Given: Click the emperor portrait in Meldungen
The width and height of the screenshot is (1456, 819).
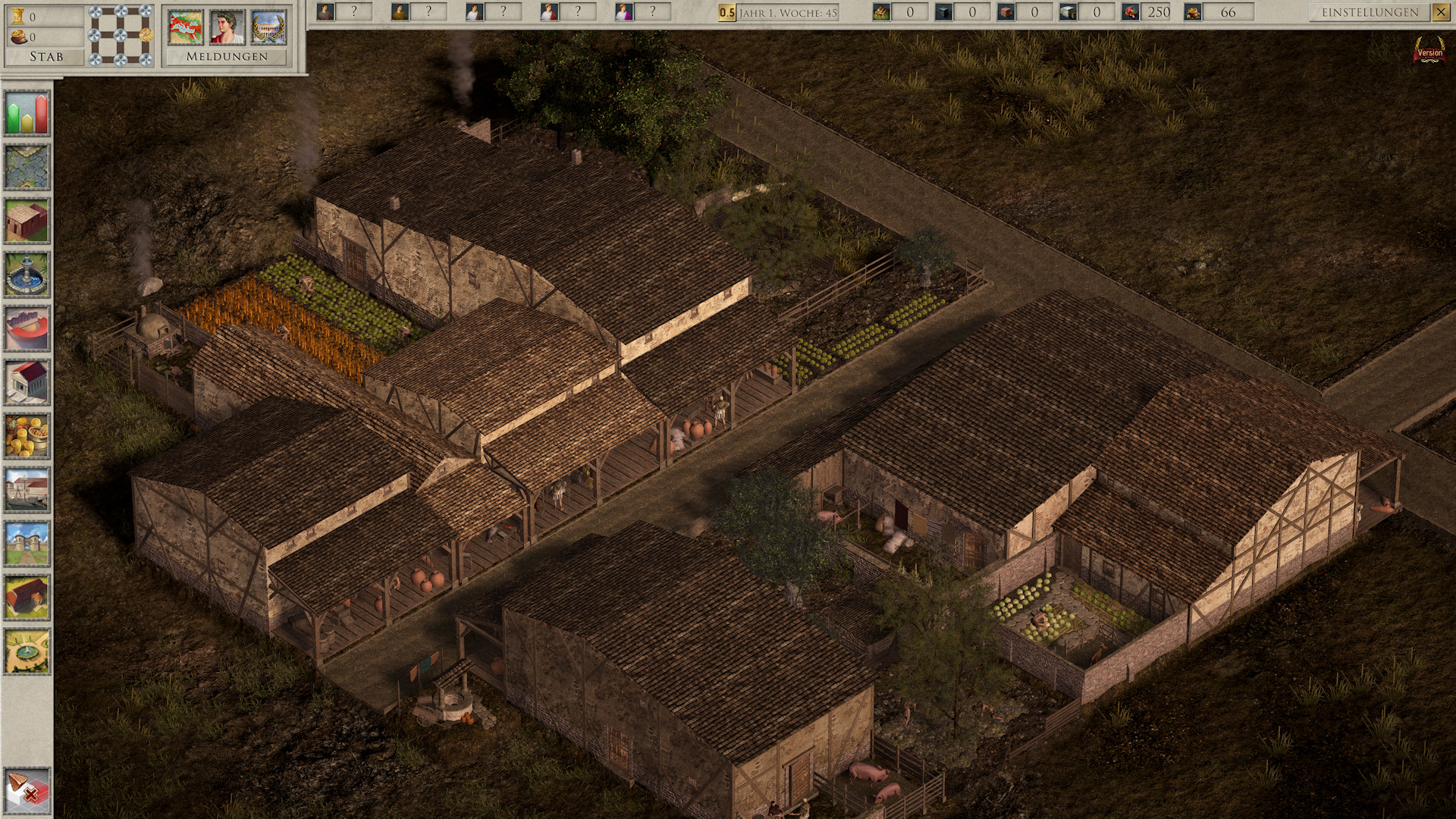Looking at the screenshot, I should 227,27.
